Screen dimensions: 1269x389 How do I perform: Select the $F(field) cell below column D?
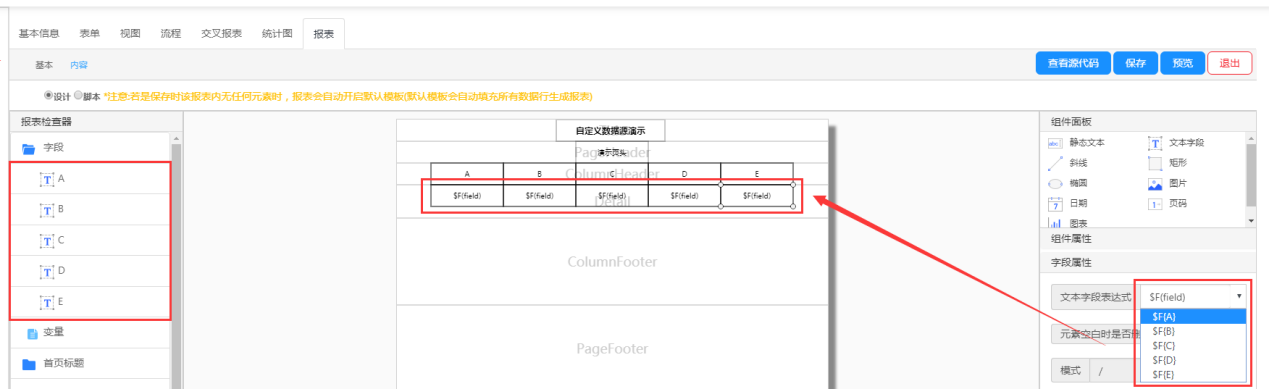[x=684, y=196]
